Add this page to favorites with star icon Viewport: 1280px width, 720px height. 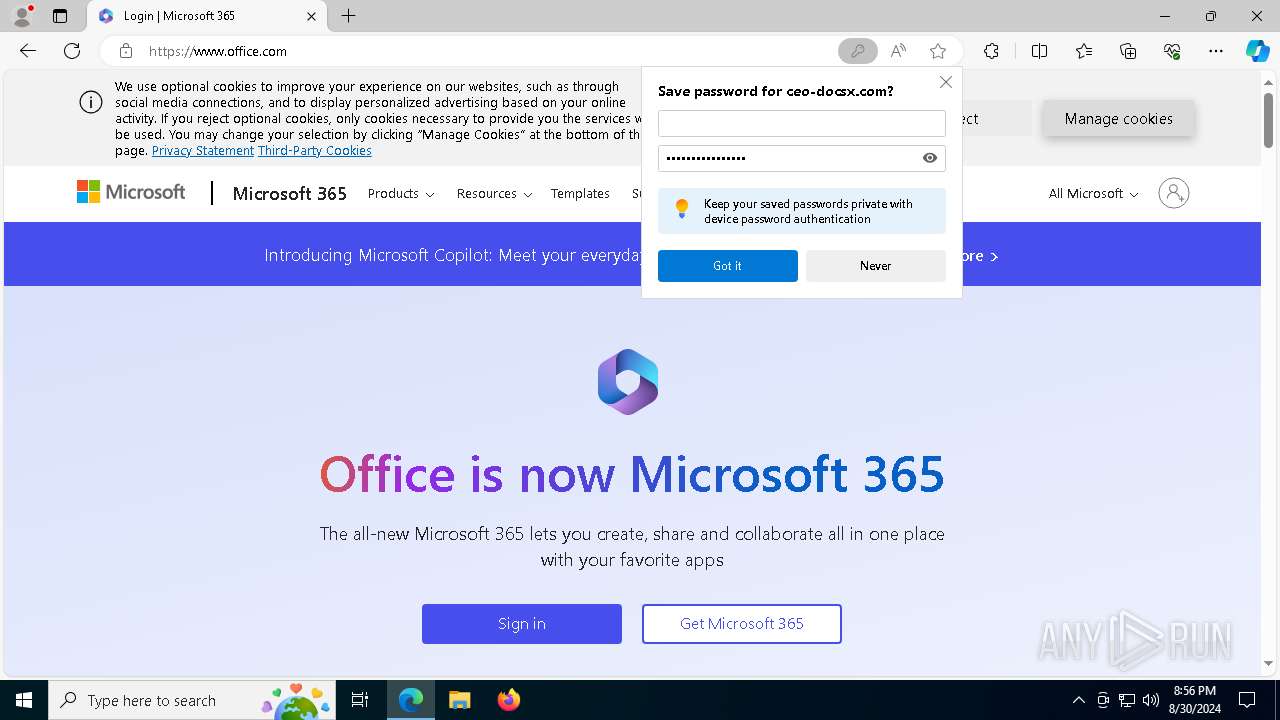click(938, 51)
